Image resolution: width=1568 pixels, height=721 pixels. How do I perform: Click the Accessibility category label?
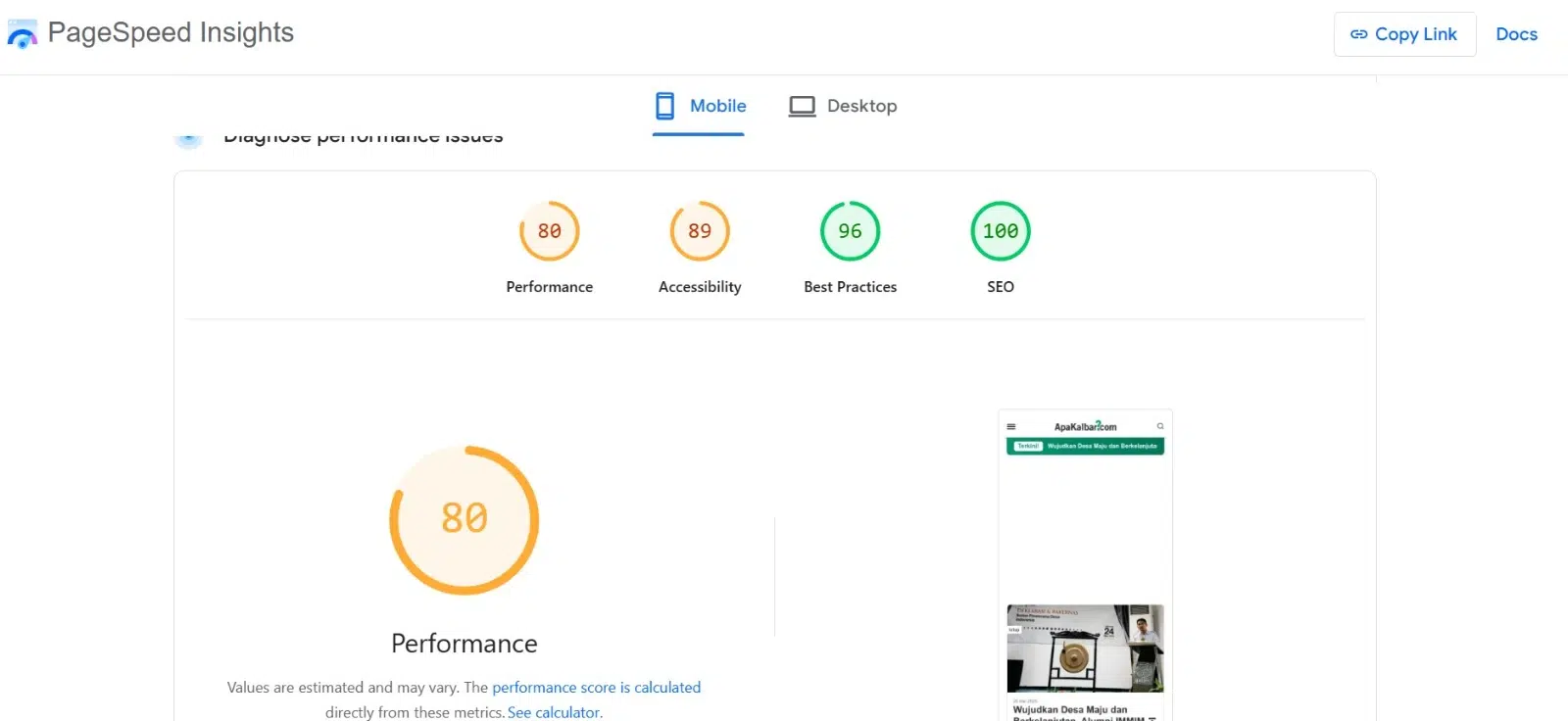700,287
